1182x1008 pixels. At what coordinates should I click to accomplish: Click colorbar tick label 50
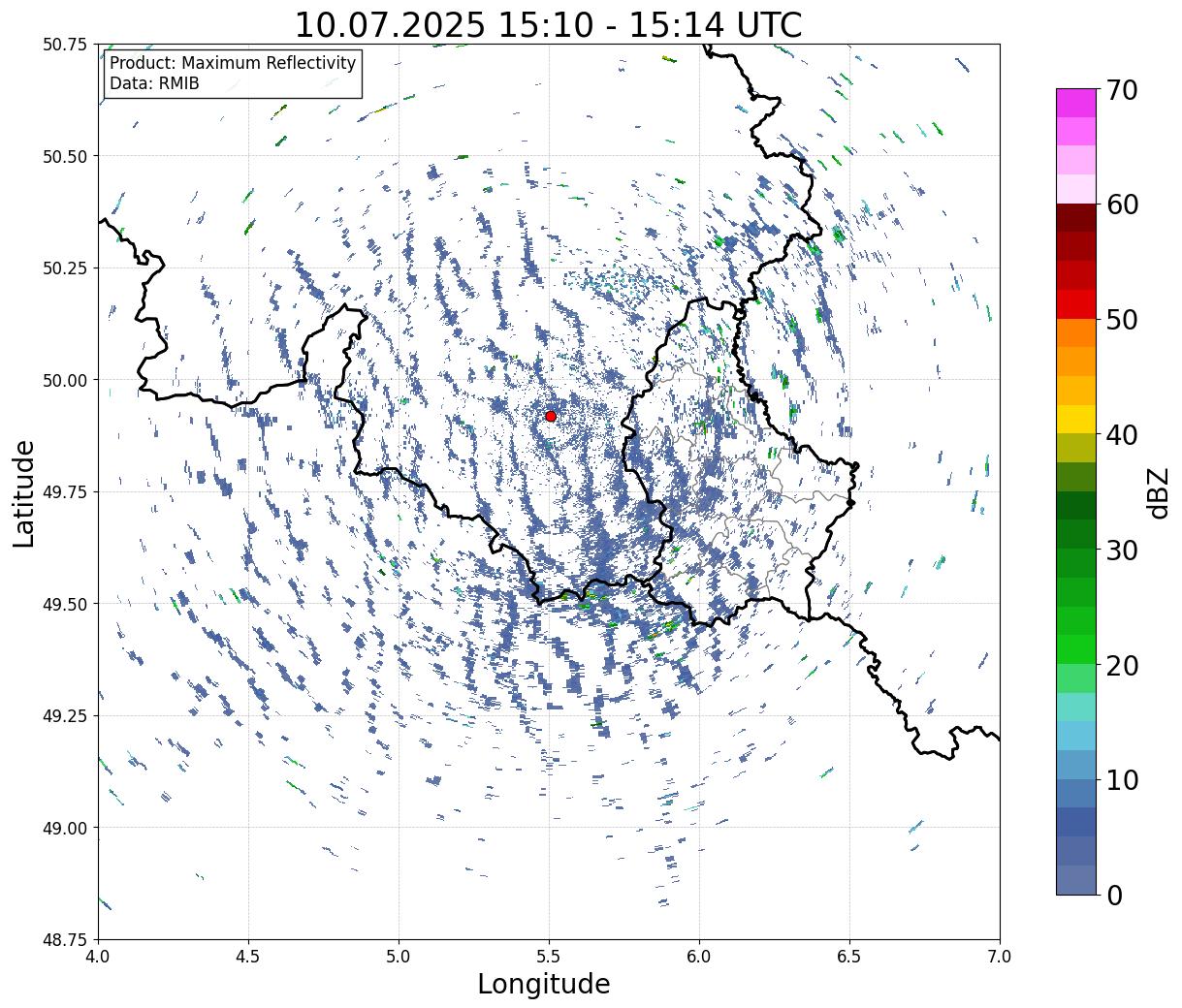click(x=1121, y=320)
